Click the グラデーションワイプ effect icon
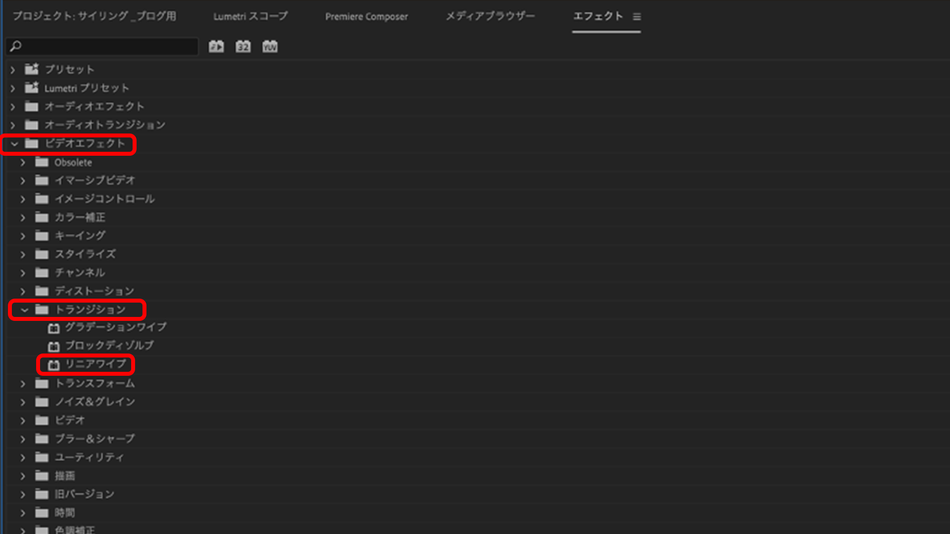 [53, 328]
